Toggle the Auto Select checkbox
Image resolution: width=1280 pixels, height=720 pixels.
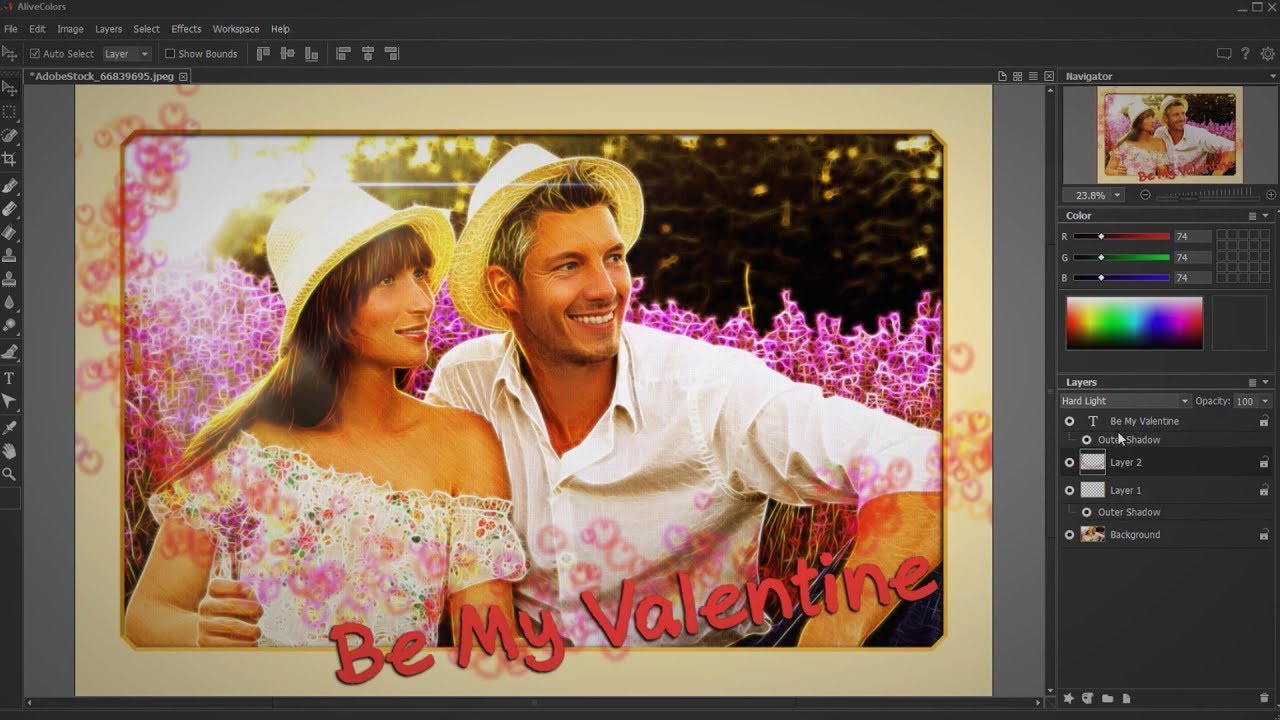[35, 54]
